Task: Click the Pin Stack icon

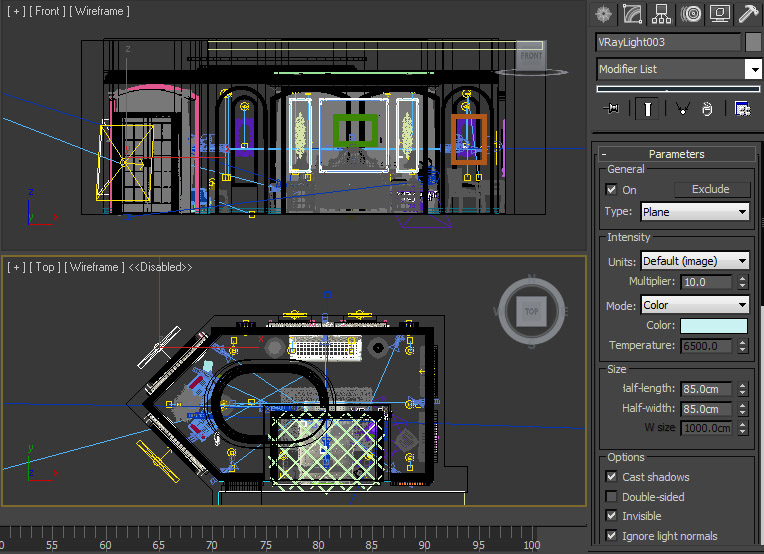Action: point(612,109)
